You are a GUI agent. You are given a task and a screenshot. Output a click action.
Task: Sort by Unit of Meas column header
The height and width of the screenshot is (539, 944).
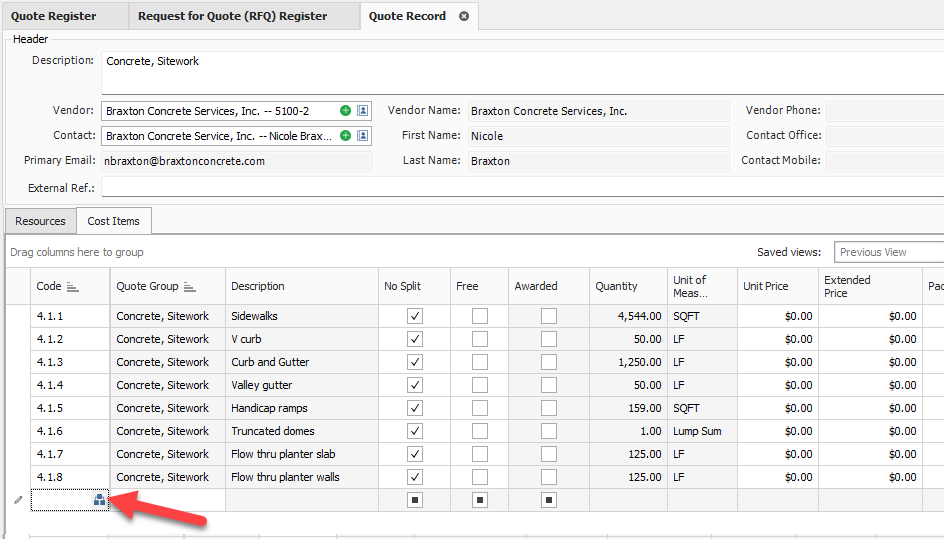(702, 286)
